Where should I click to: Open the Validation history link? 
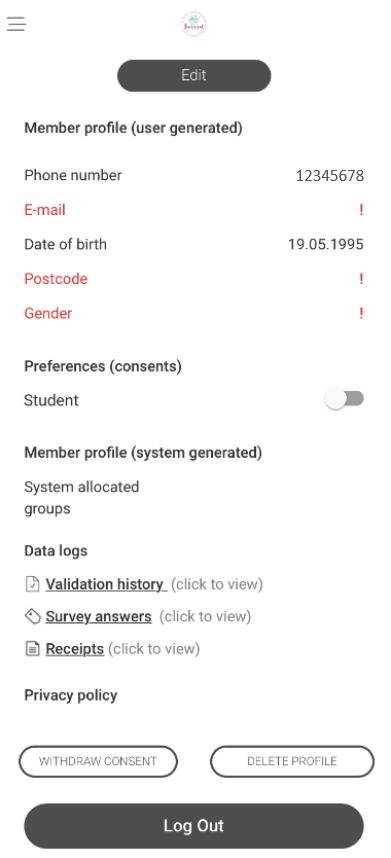(106, 584)
